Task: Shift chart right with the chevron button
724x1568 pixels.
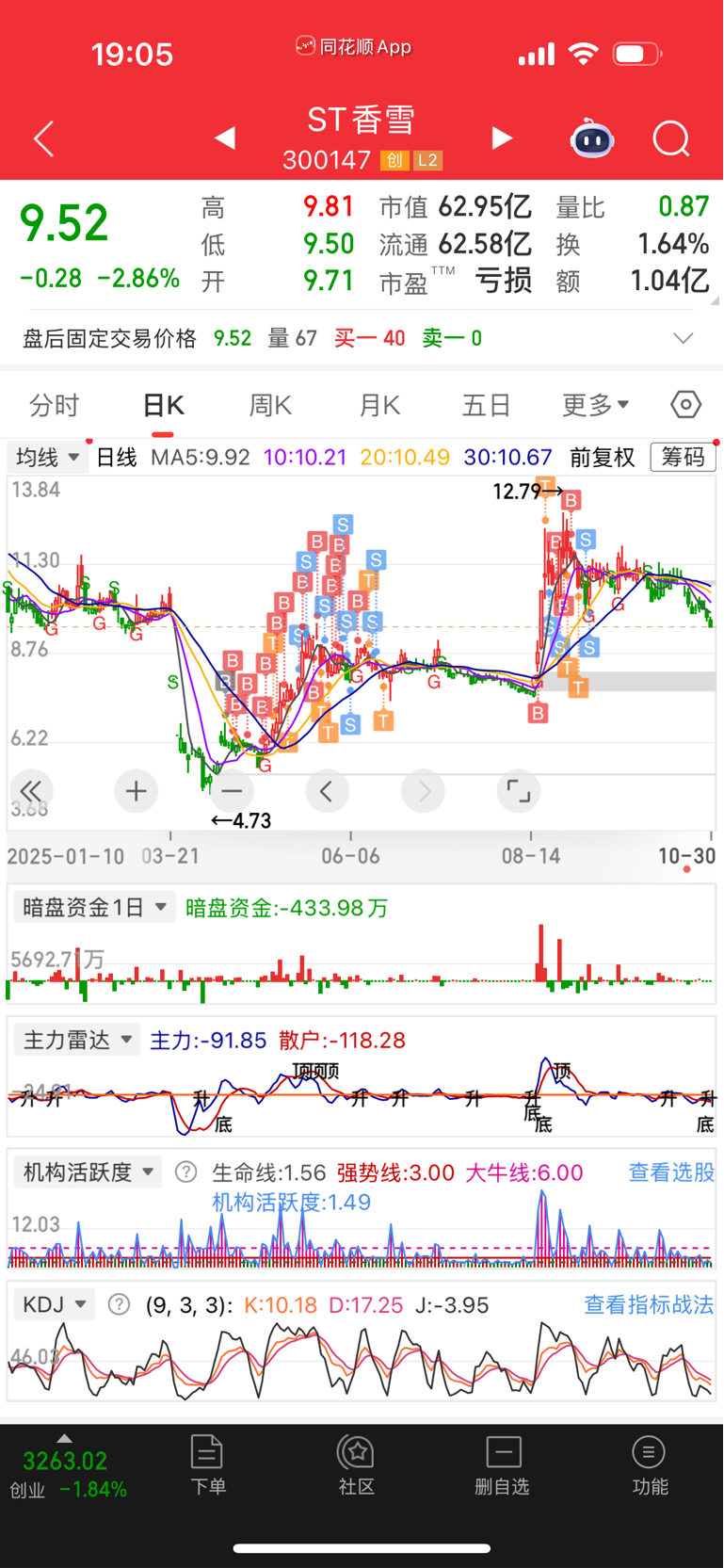Action: coord(423,791)
